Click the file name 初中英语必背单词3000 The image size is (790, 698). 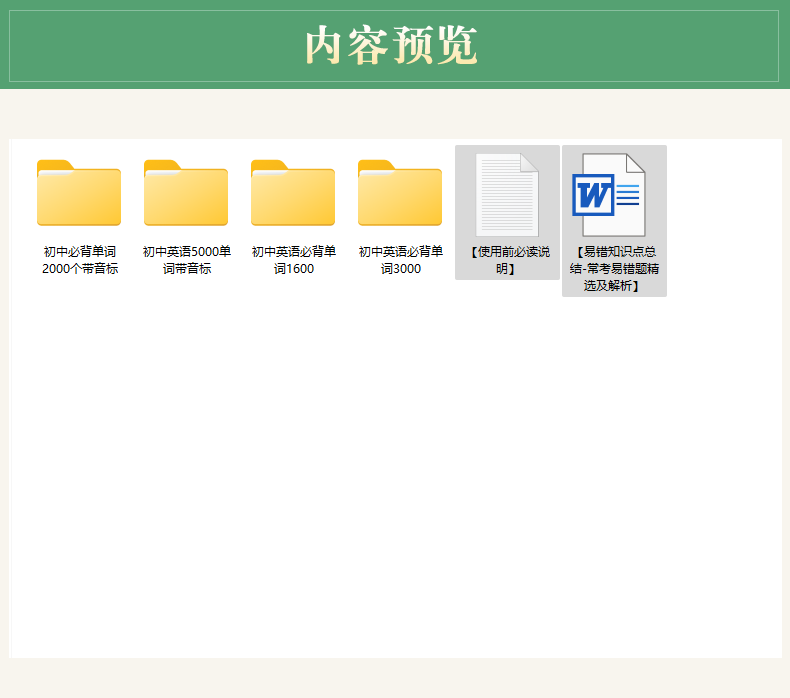point(401,260)
